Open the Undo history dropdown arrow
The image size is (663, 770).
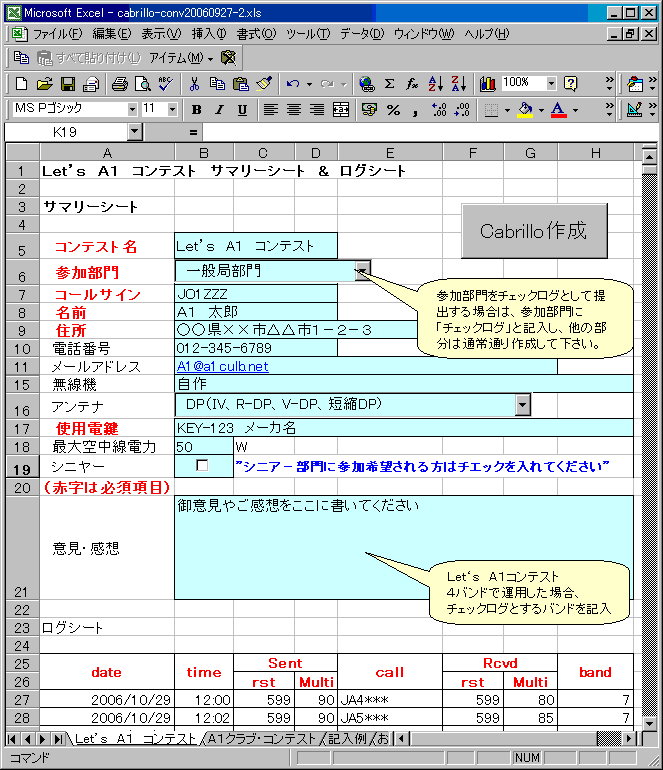point(309,84)
